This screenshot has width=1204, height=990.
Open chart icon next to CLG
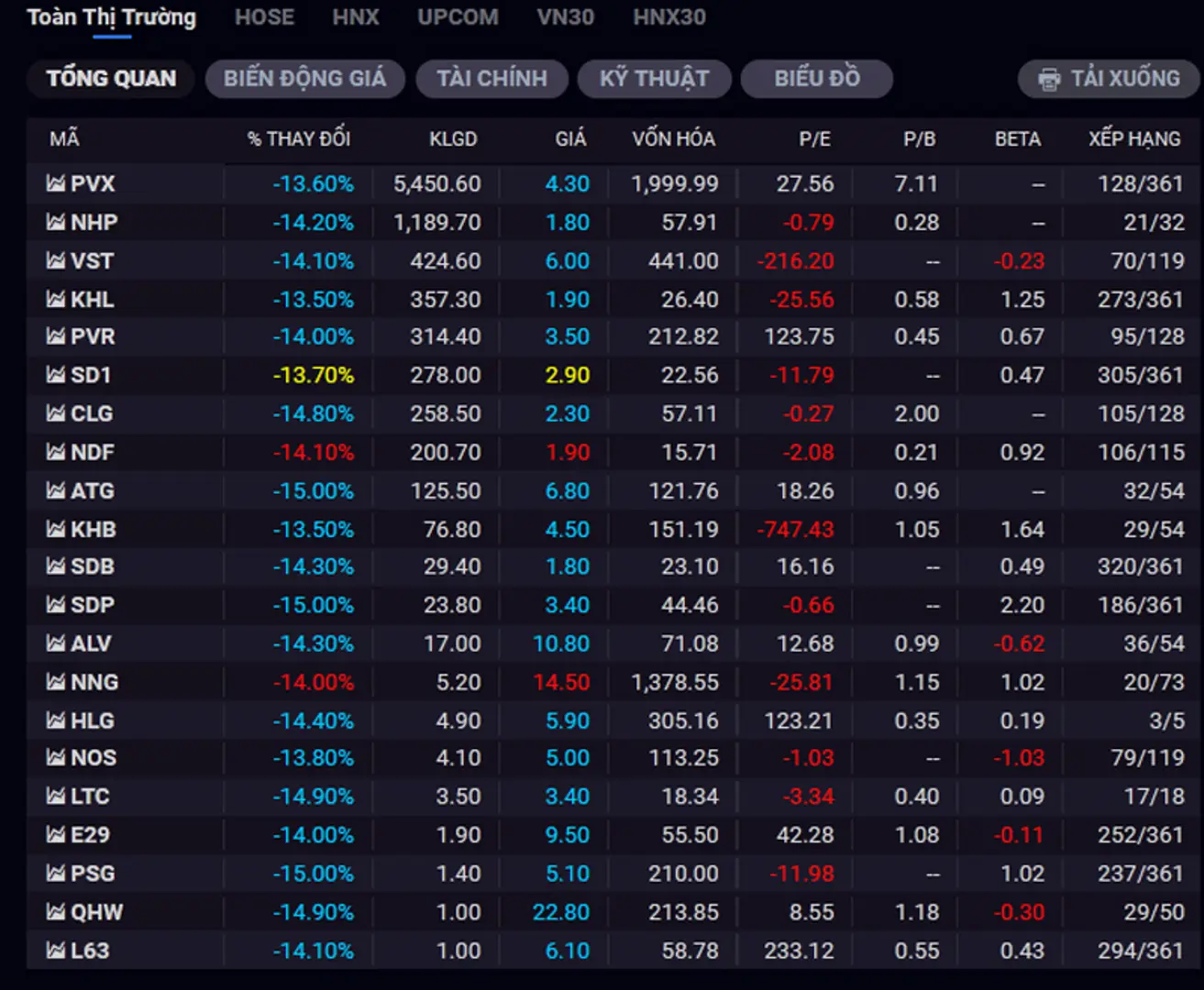[56, 413]
